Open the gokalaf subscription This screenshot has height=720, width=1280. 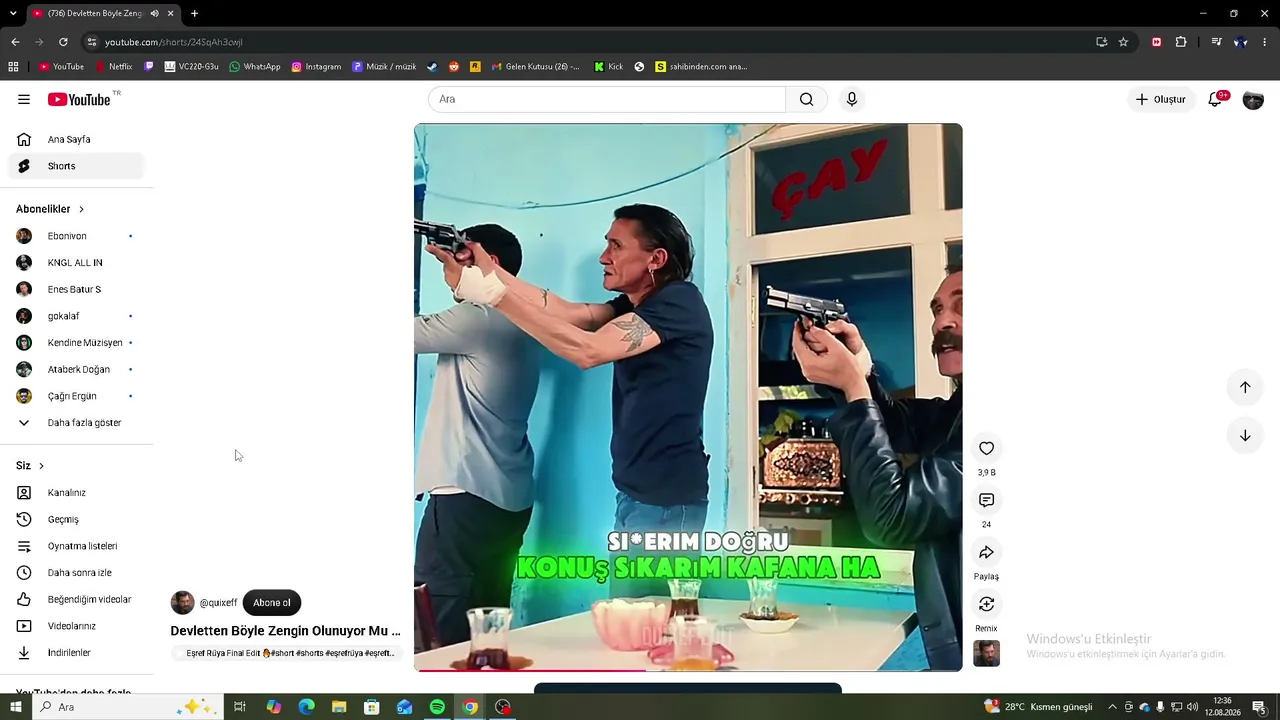point(76,316)
